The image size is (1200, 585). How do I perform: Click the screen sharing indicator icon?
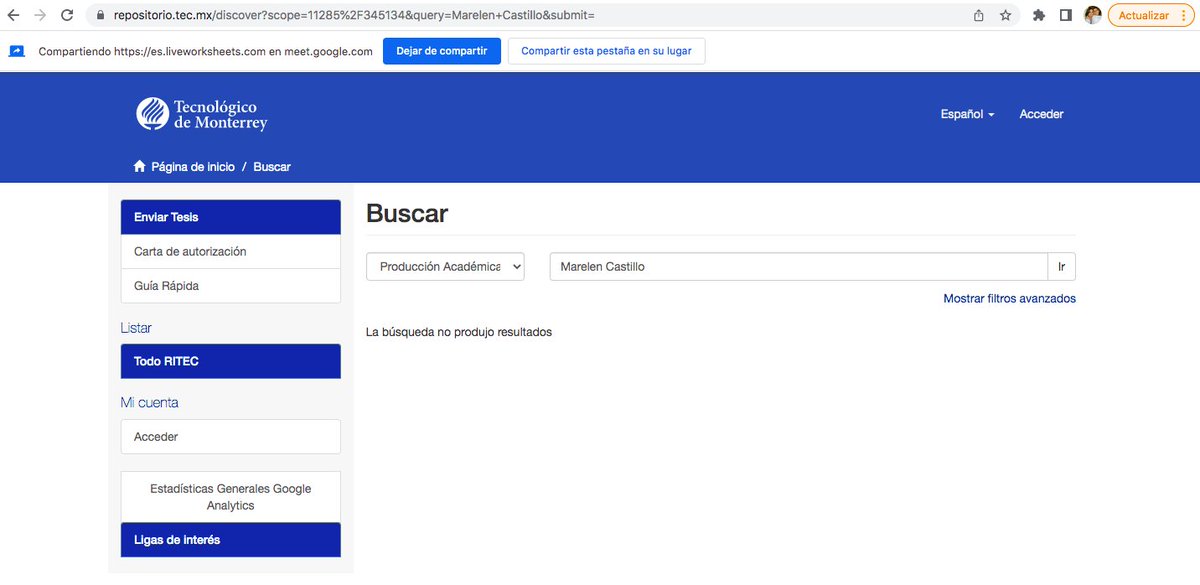point(17,51)
